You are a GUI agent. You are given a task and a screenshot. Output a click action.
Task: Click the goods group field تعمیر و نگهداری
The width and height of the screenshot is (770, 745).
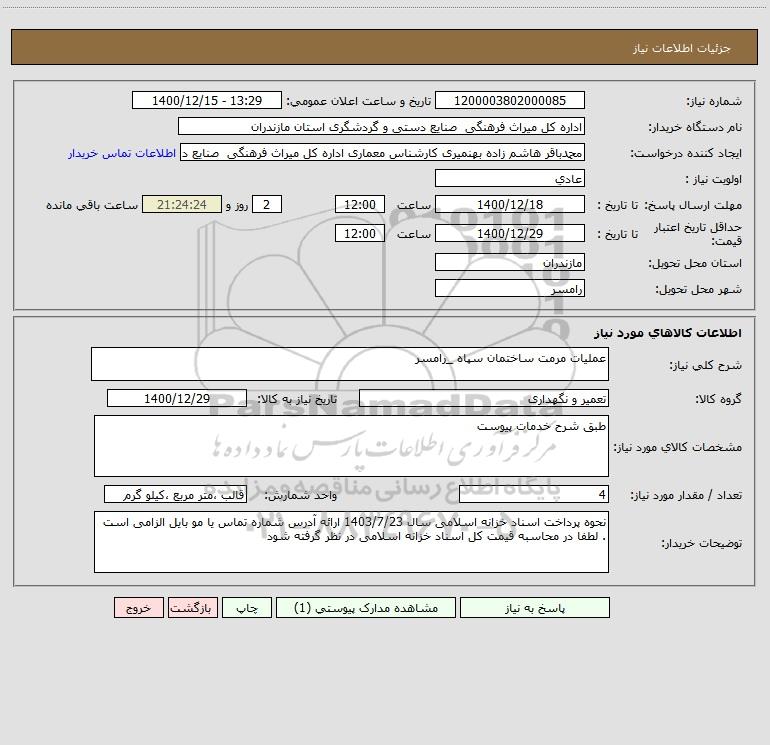pos(484,398)
